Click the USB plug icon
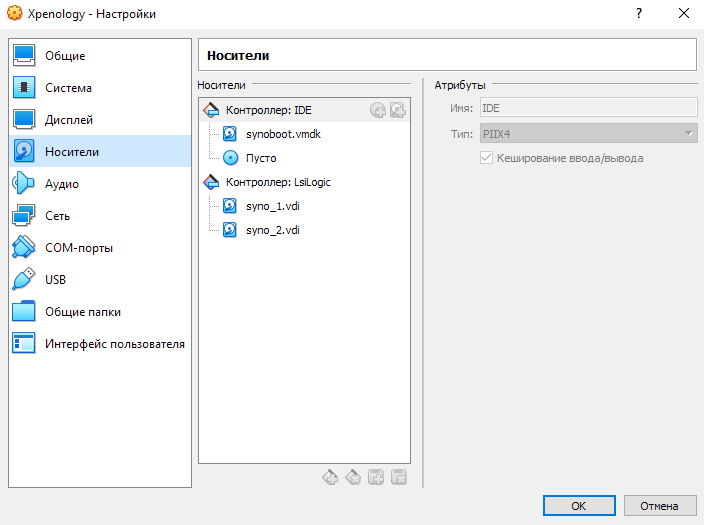Screen dimensions: 704x525 click(24, 279)
